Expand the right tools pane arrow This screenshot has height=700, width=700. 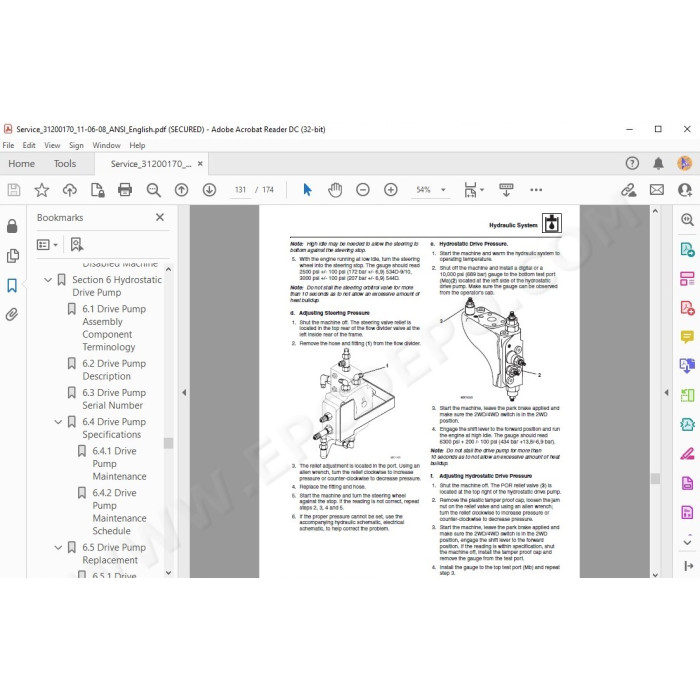[x=666, y=392]
